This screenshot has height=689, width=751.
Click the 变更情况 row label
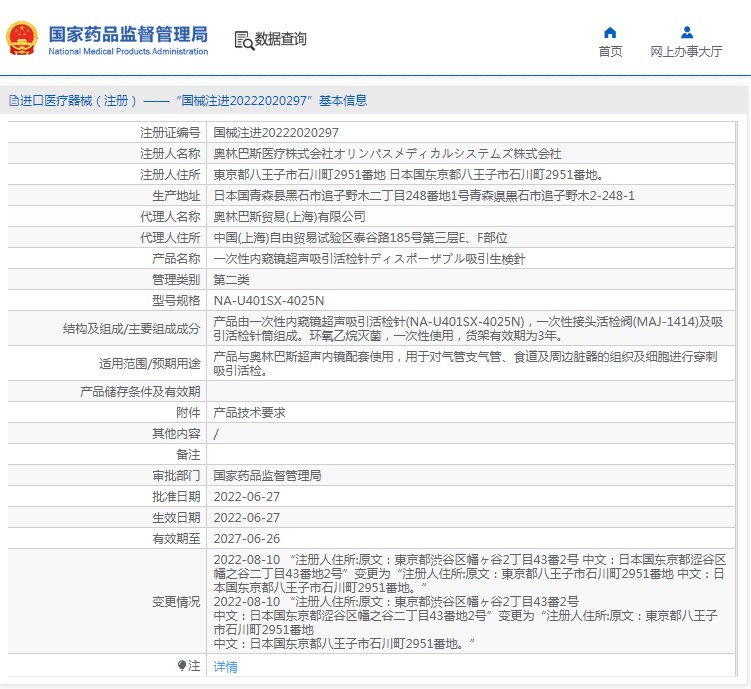(176, 602)
